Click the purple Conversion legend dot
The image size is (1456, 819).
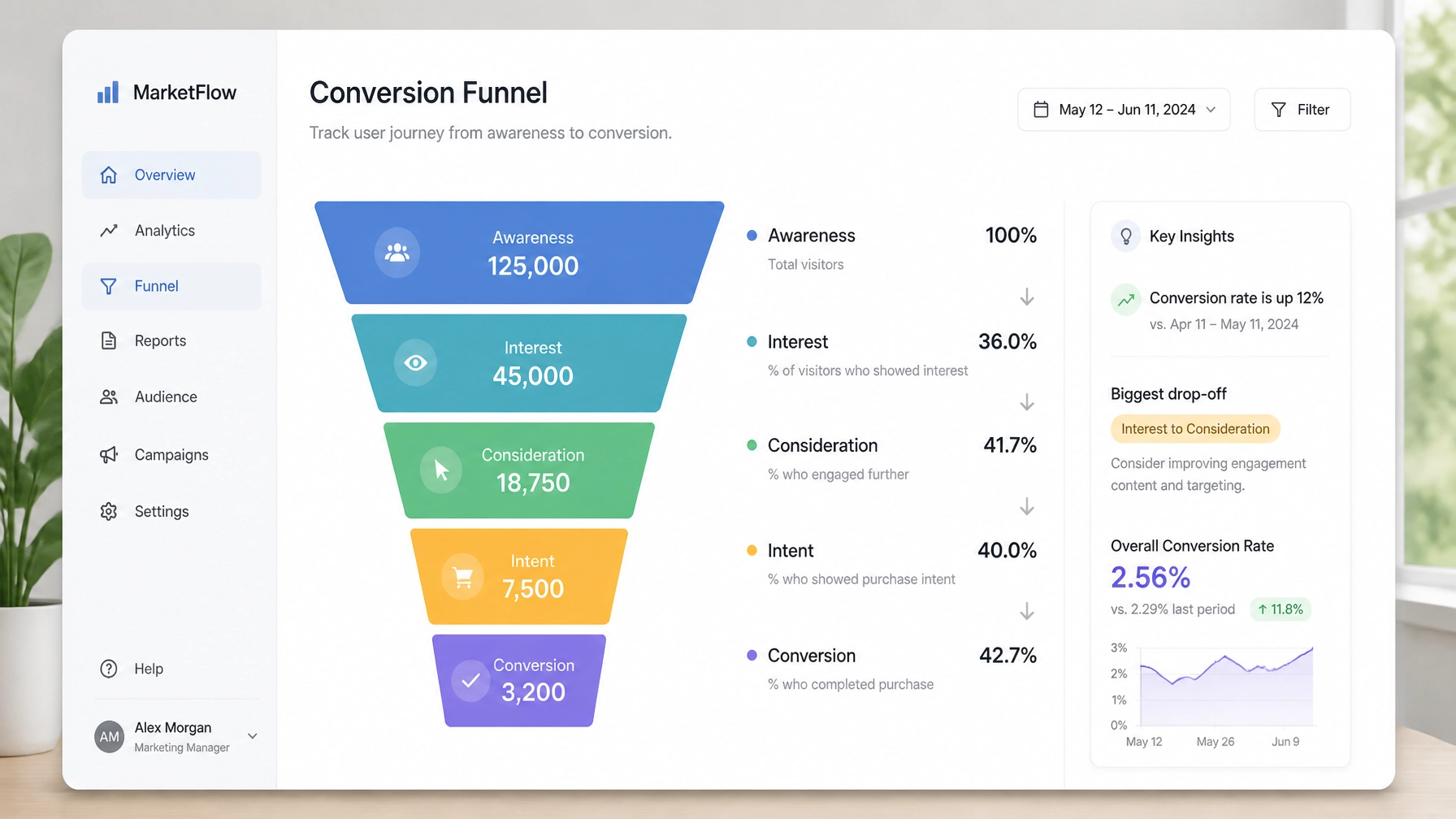tap(752, 655)
